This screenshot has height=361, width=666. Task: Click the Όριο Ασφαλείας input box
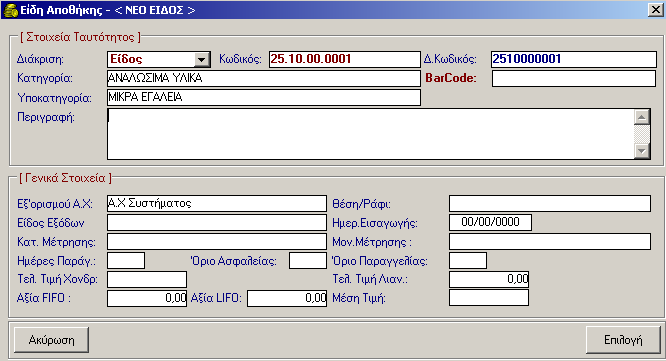pyautogui.click(x=308, y=260)
